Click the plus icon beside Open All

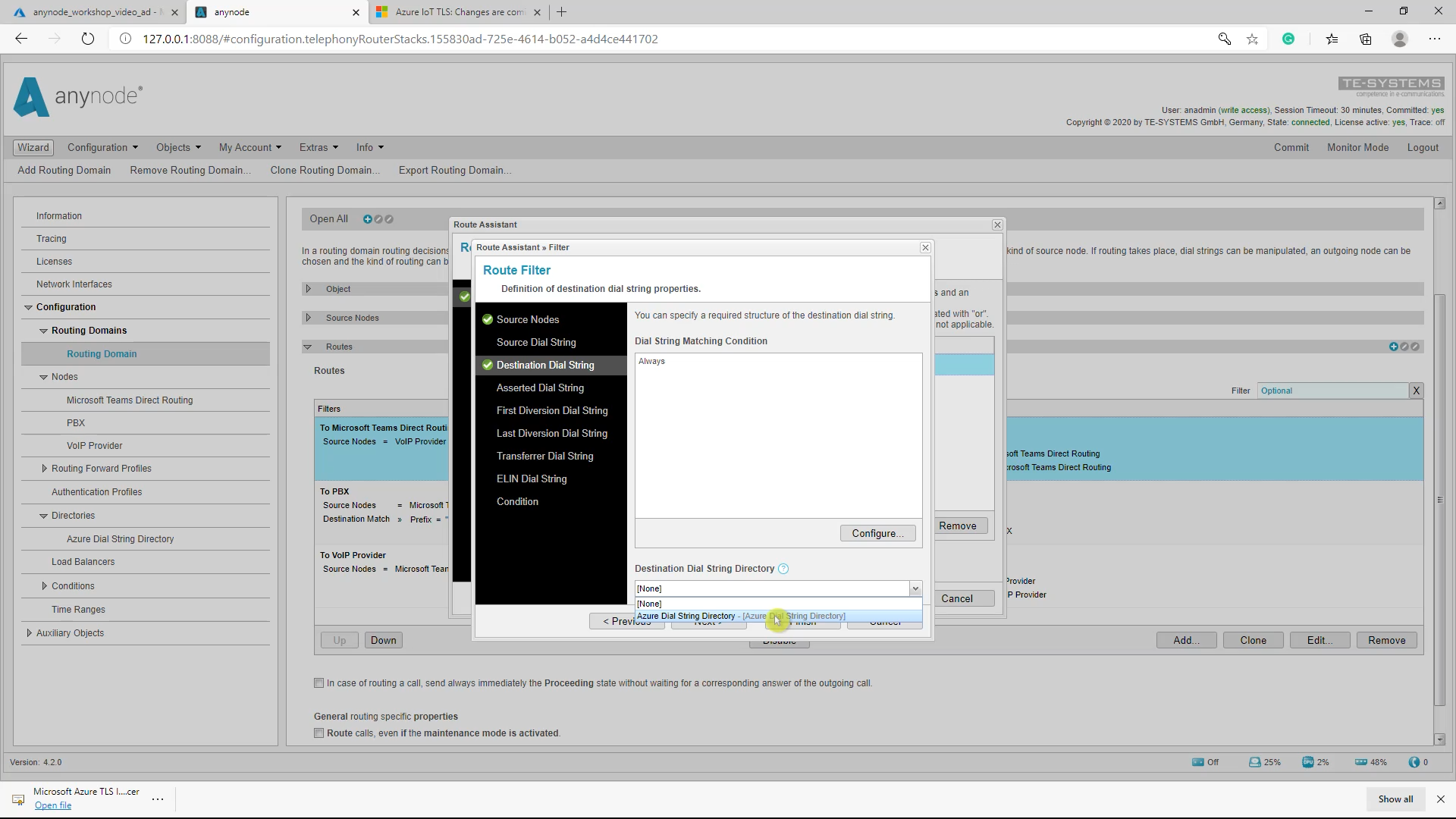click(368, 219)
